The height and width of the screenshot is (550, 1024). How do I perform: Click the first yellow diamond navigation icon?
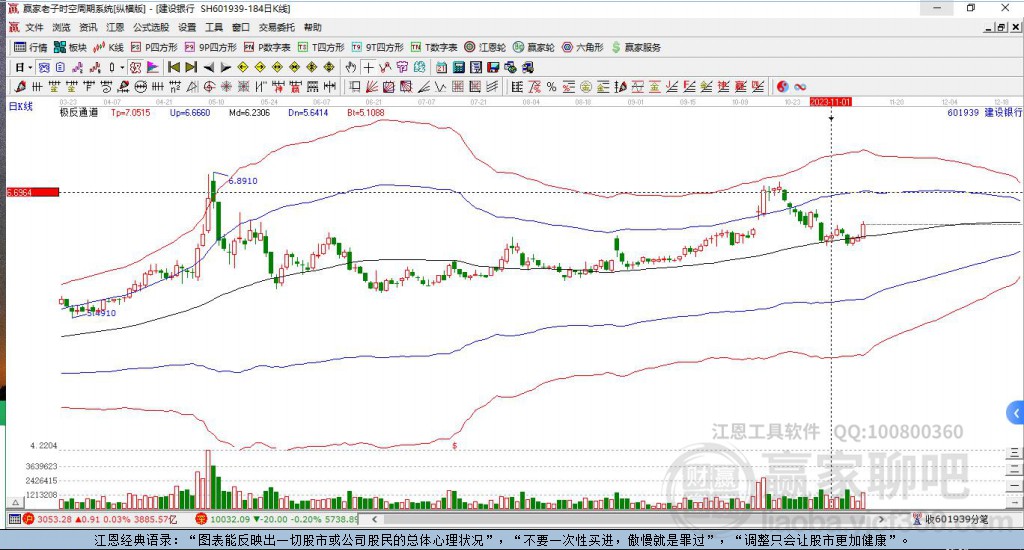pos(243,67)
